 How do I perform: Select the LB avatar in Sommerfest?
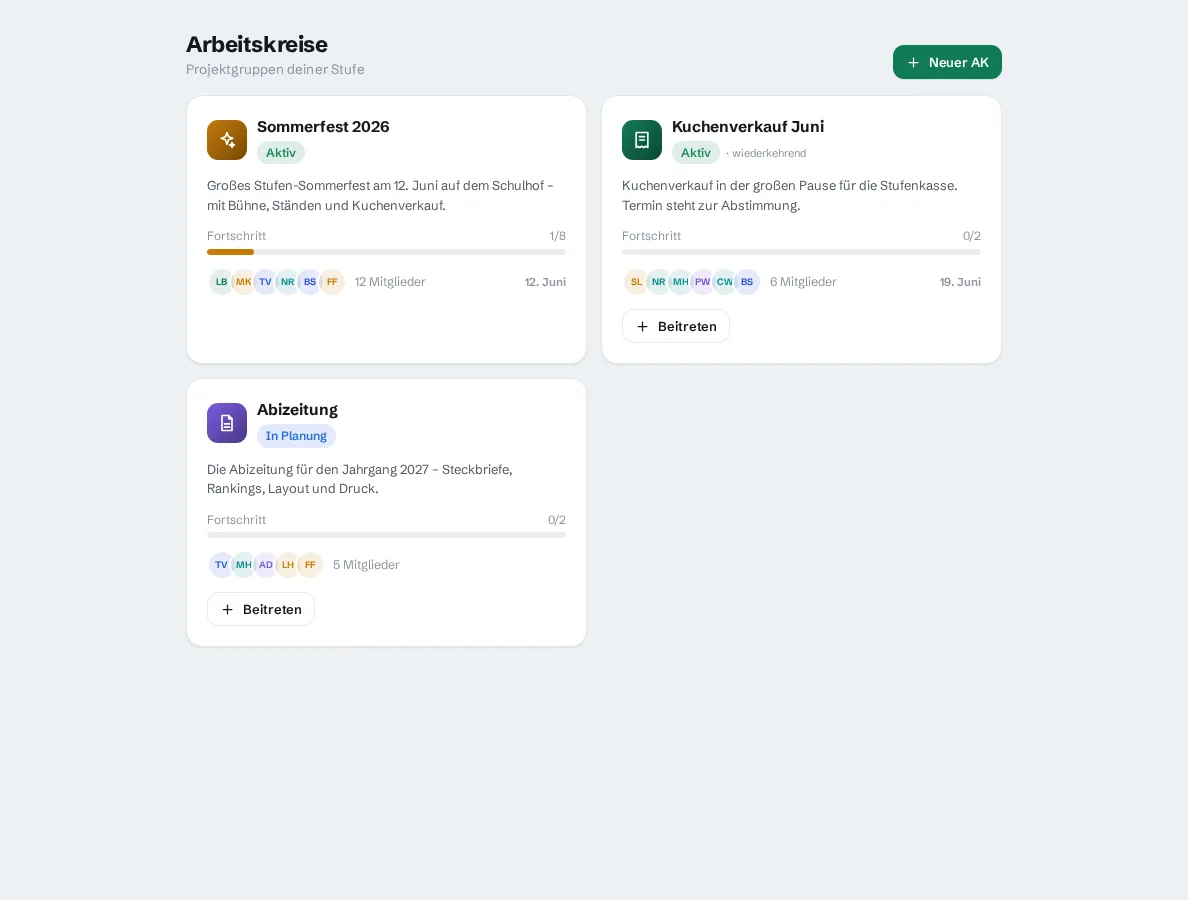221,282
